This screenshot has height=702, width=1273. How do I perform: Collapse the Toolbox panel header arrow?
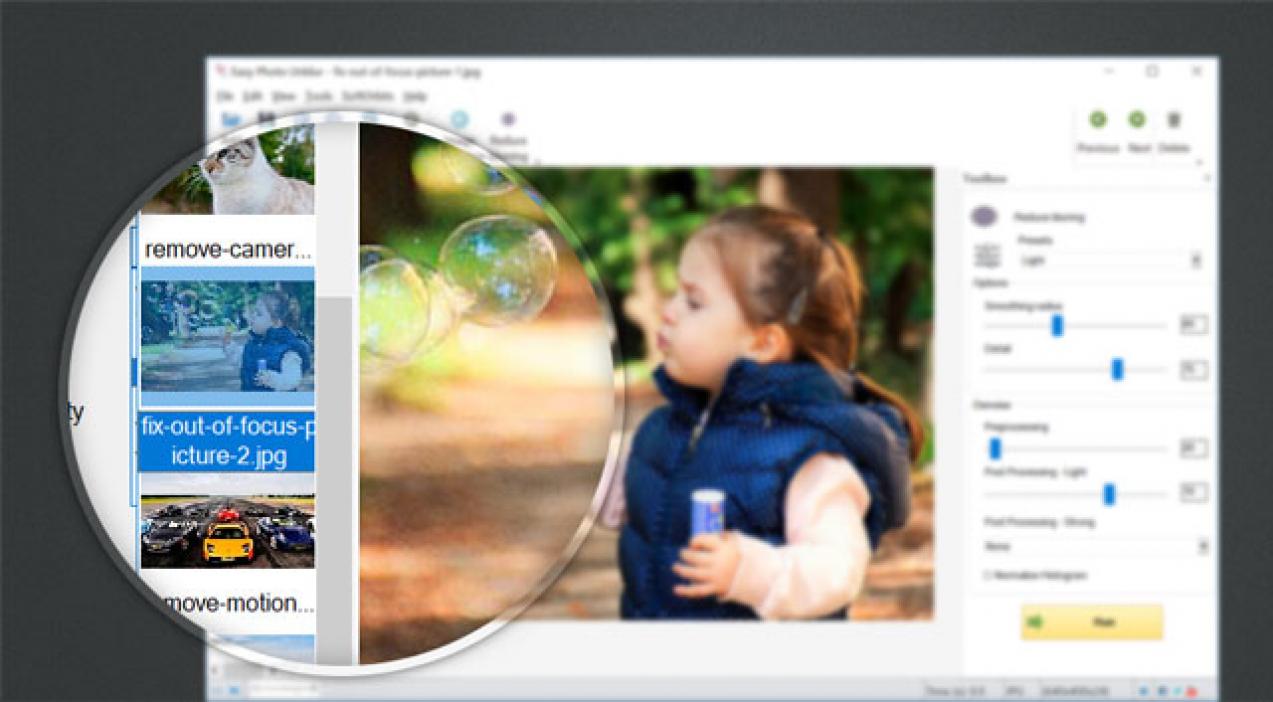point(1206,178)
